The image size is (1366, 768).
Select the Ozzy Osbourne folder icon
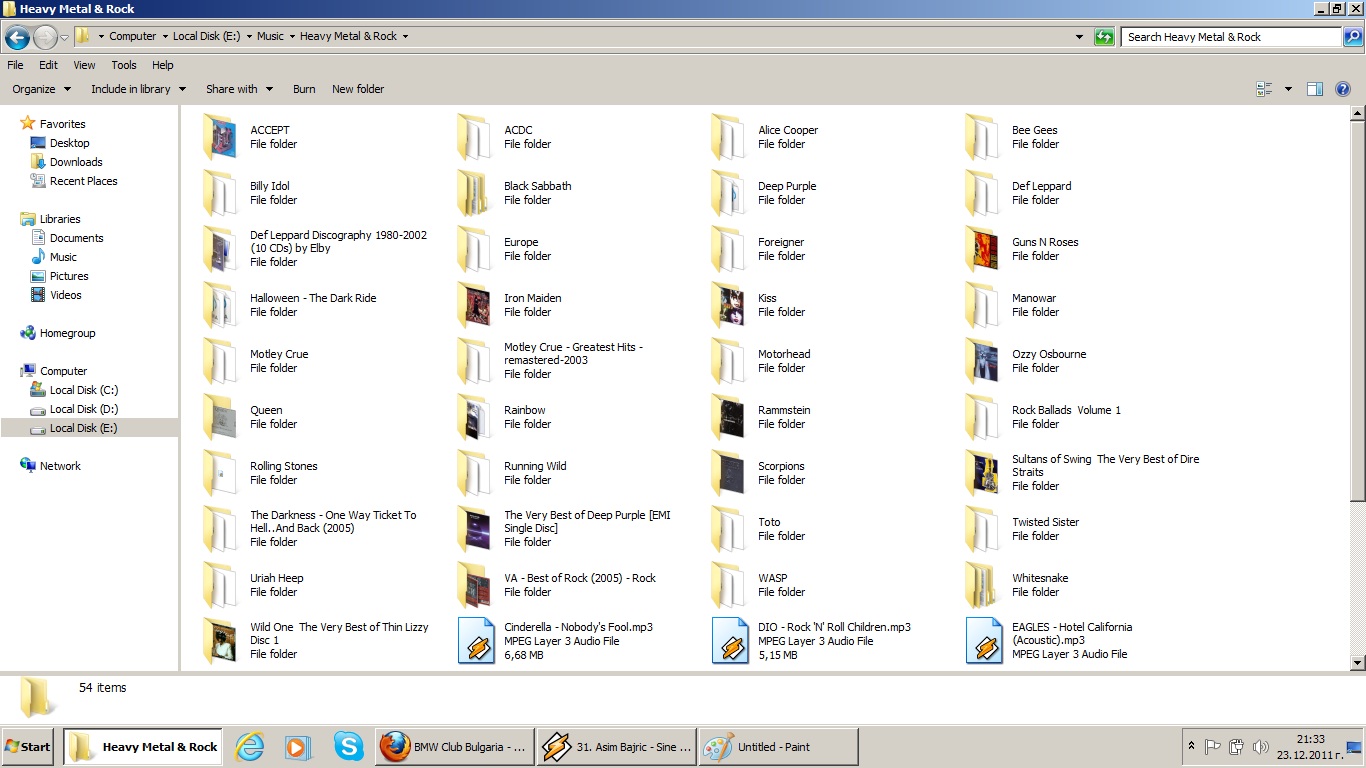click(x=982, y=361)
